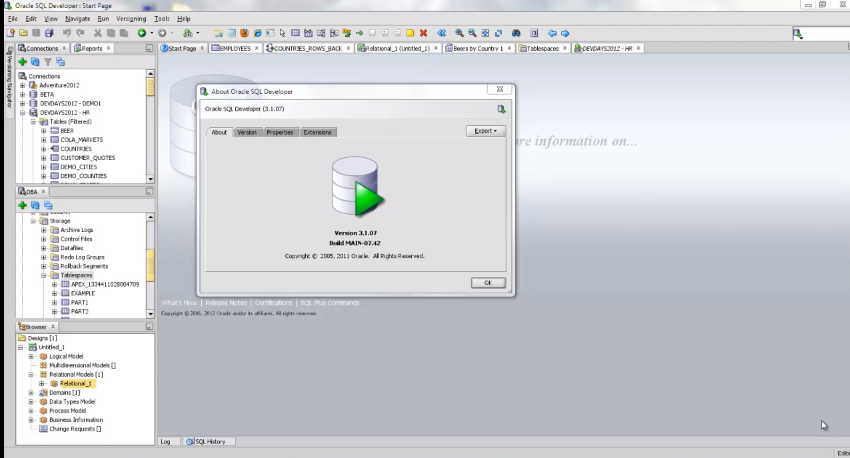Expand the Adventure2012 connection node
This screenshot has height=458, width=850.
click(x=23, y=85)
